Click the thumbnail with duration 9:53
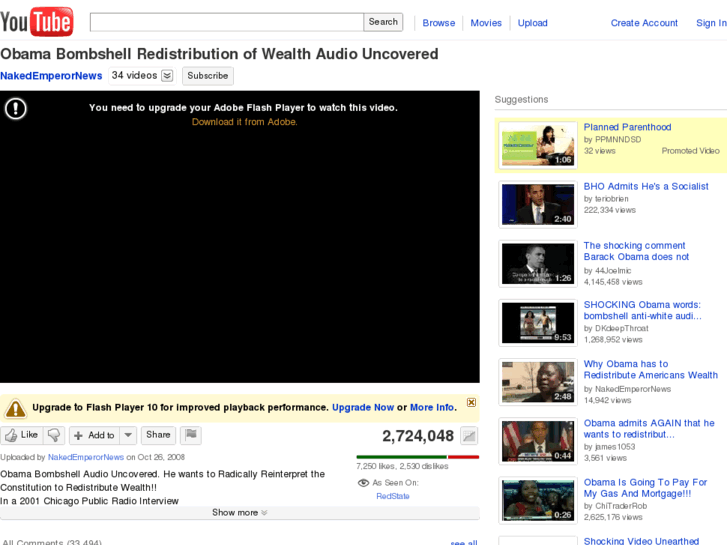Viewport: 727px width, 545px height. click(x=538, y=323)
